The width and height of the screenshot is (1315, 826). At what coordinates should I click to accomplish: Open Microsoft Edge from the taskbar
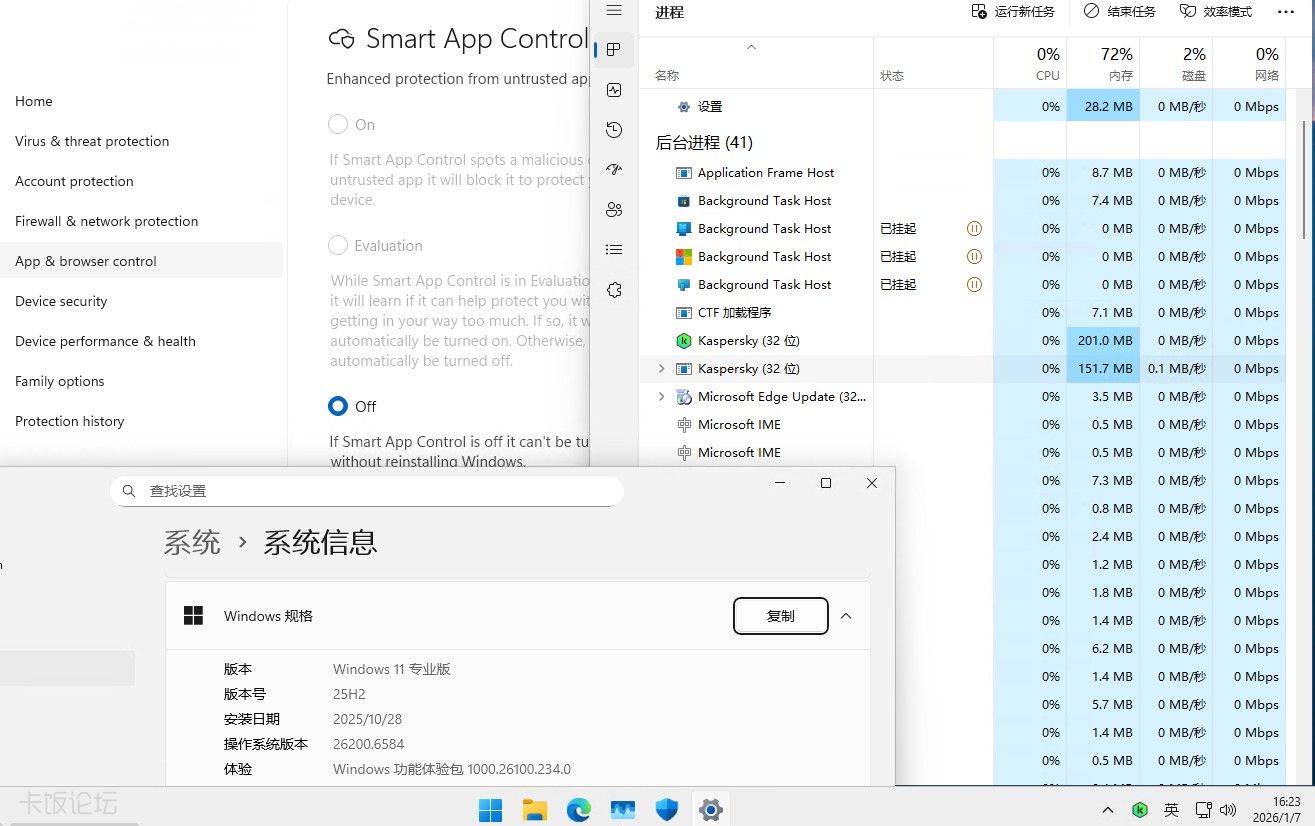[579, 810]
